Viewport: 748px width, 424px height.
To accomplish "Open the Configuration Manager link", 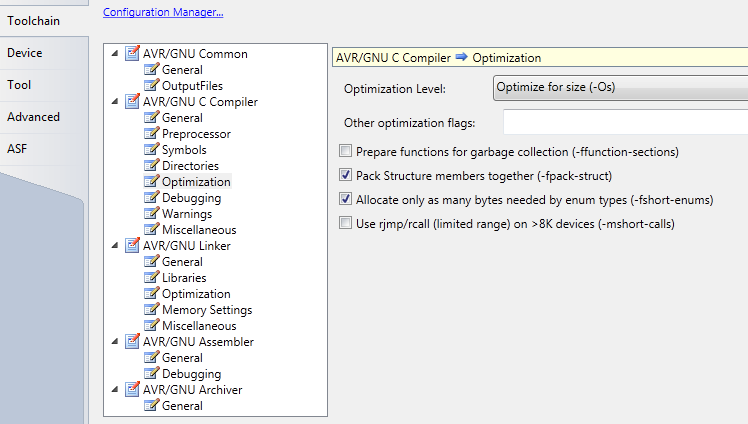I will (x=163, y=12).
